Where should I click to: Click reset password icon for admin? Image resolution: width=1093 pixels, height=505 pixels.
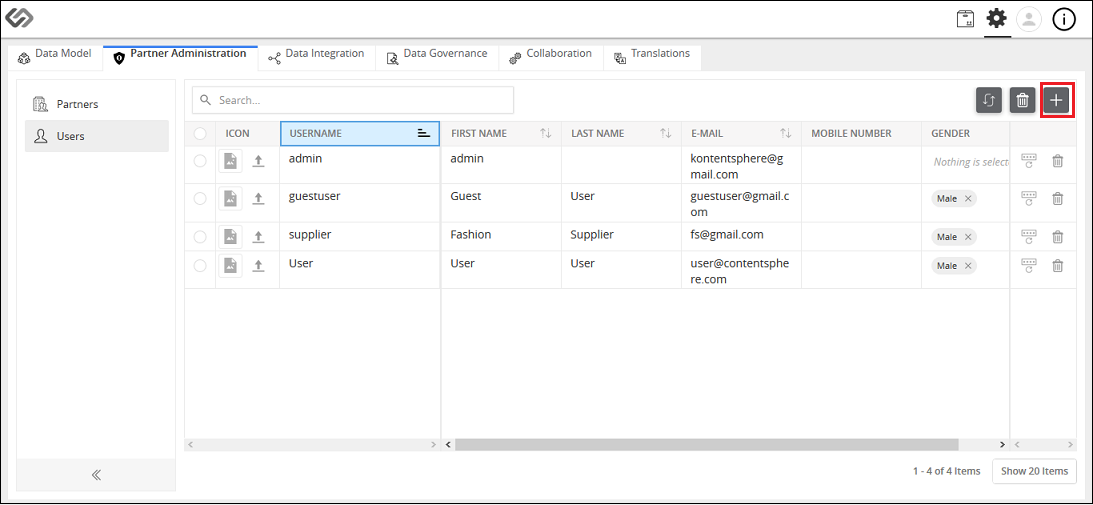click(x=1029, y=160)
